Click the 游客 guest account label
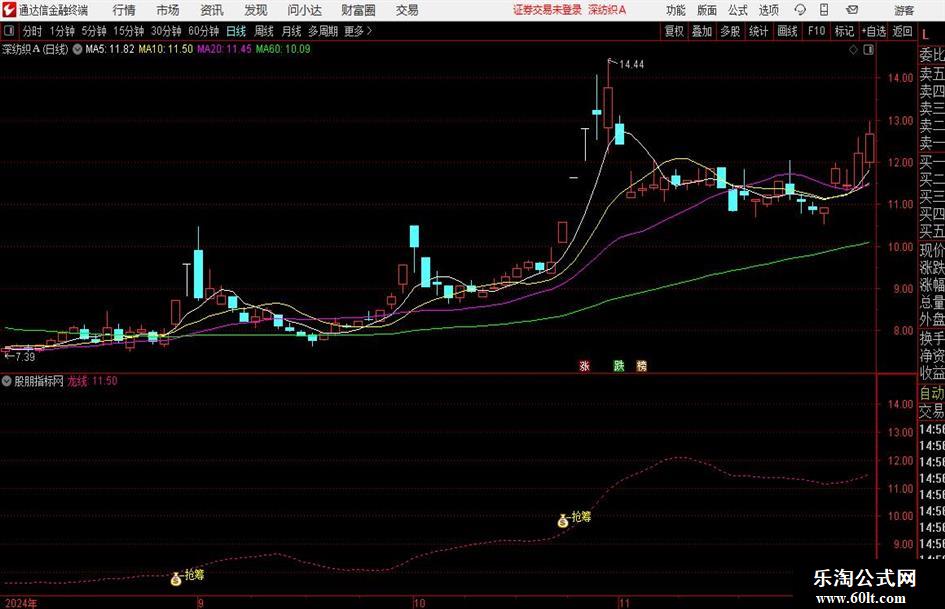Viewport: 945px width, 609px height. pyautogui.click(x=903, y=10)
